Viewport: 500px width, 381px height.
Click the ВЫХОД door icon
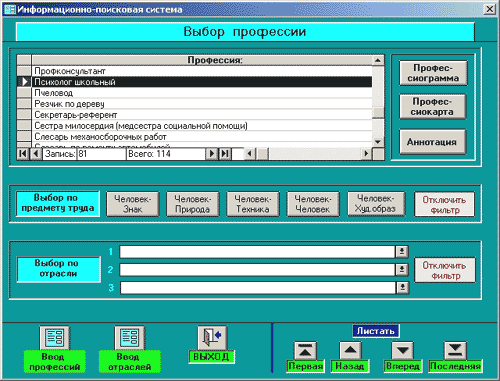click(x=212, y=337)
